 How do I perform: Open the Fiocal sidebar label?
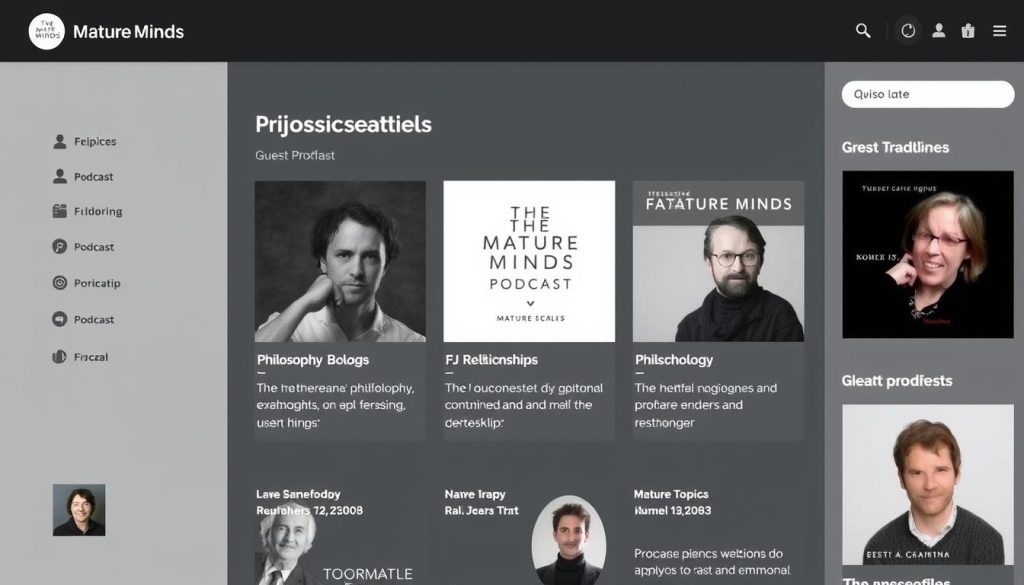tap(91, 357)
